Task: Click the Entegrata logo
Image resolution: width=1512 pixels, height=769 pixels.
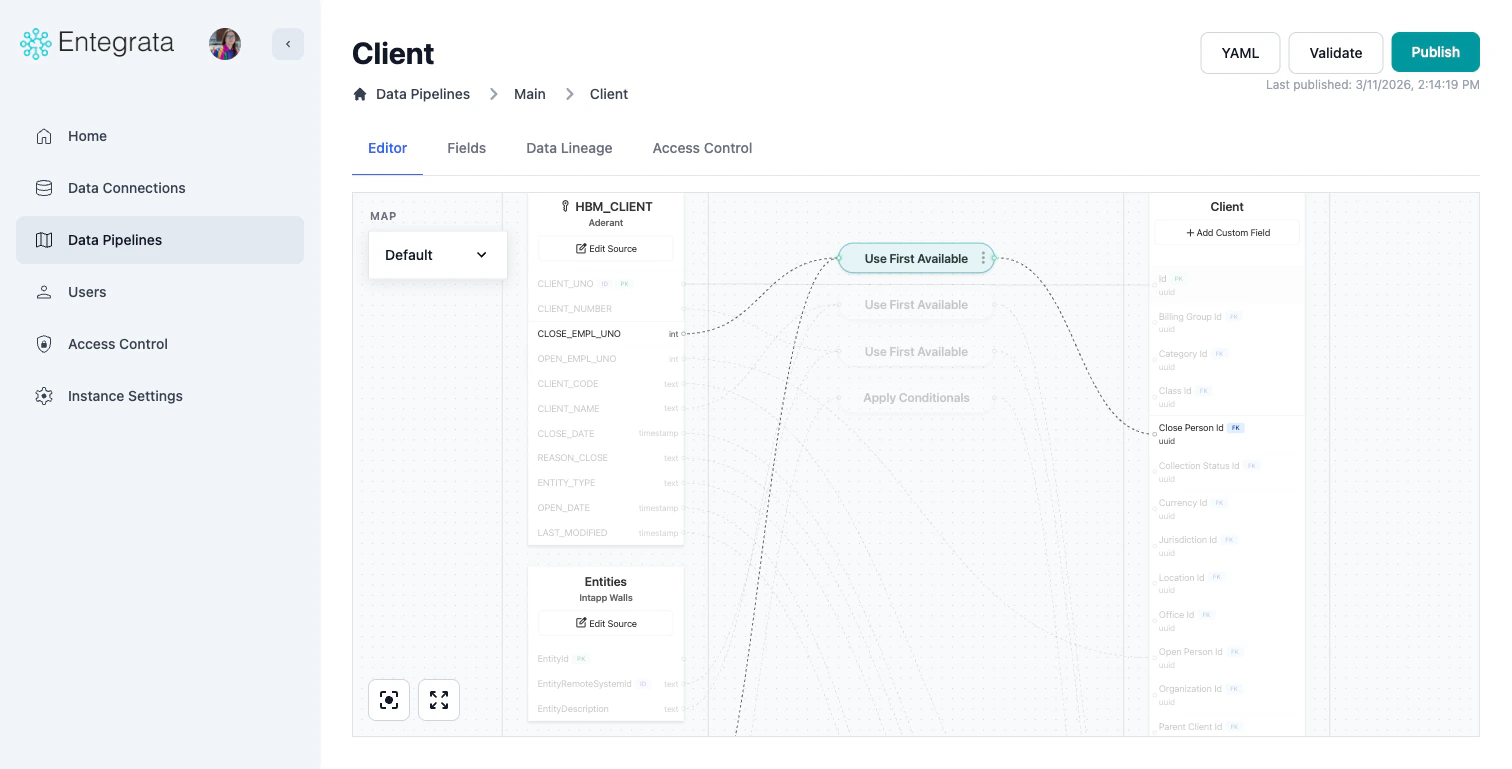Action: click(x=97, y=43)
